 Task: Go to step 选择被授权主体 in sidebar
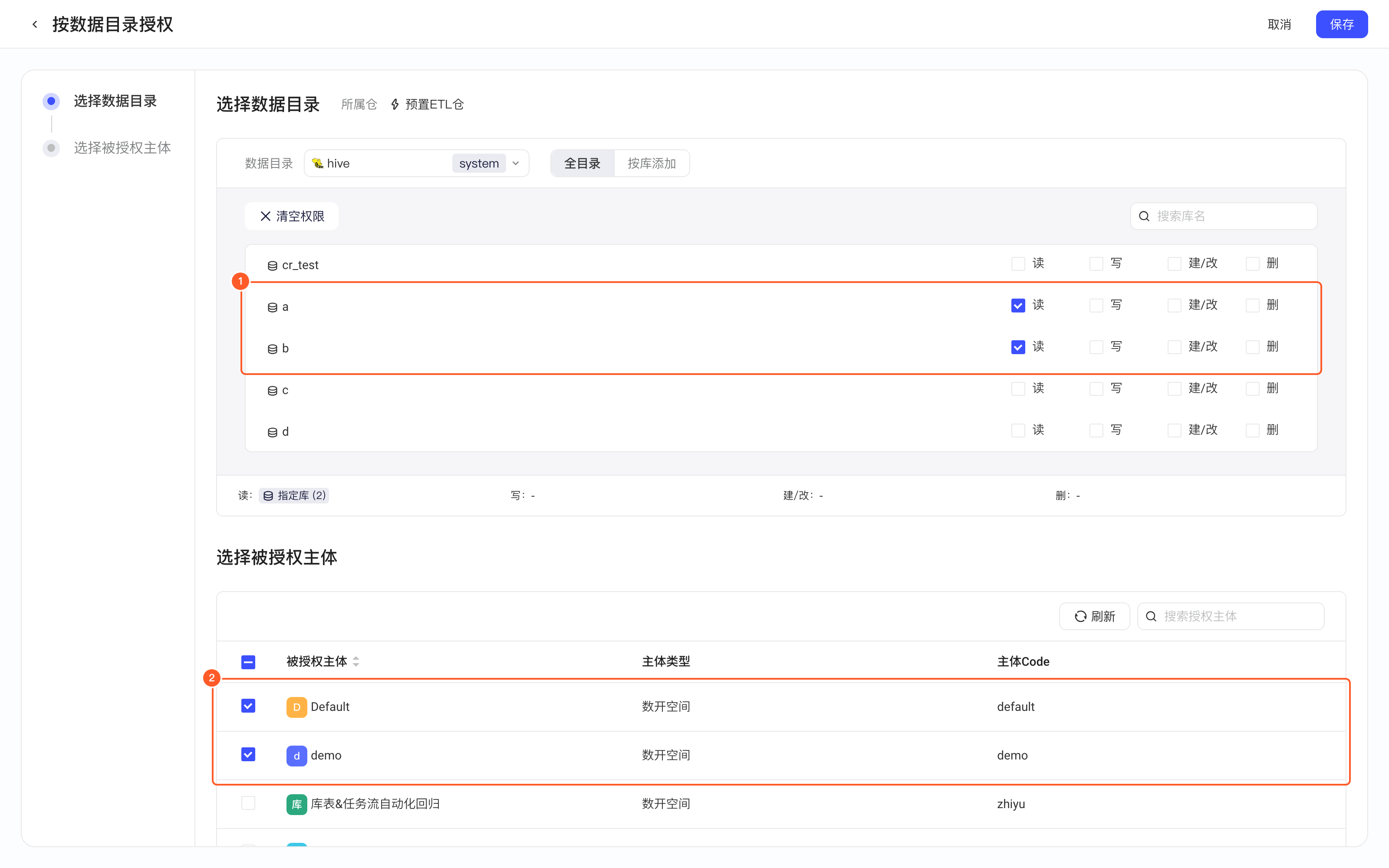coord(122,148)
